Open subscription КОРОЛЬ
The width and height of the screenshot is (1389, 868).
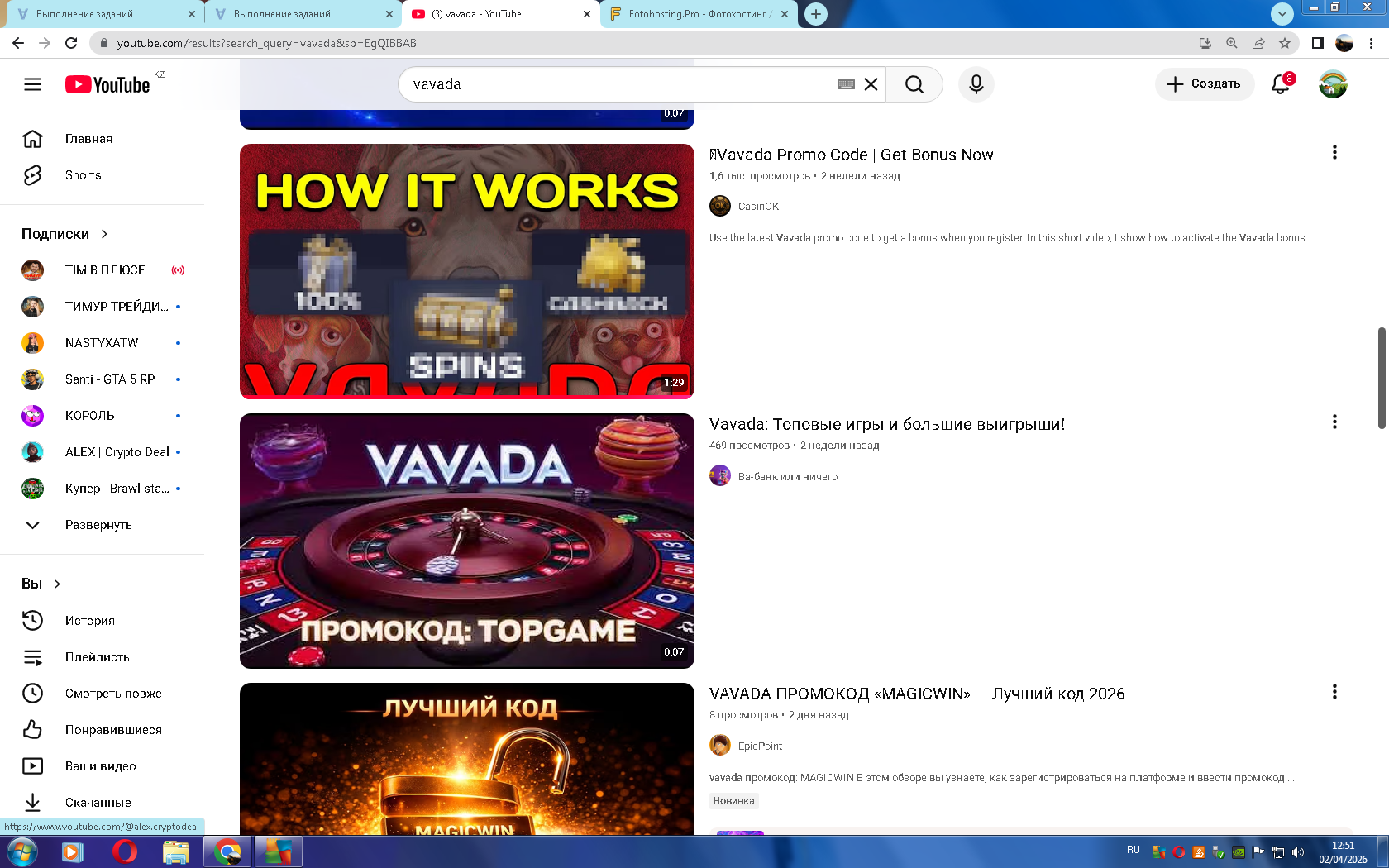coord(103,416)
